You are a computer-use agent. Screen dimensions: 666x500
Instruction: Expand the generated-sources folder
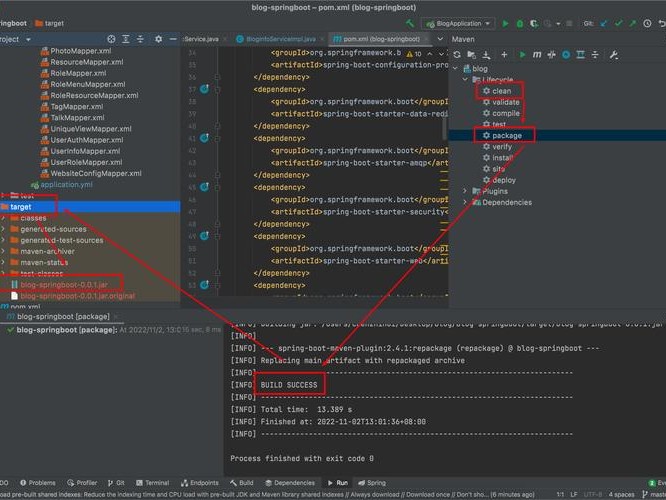(3, 229)
